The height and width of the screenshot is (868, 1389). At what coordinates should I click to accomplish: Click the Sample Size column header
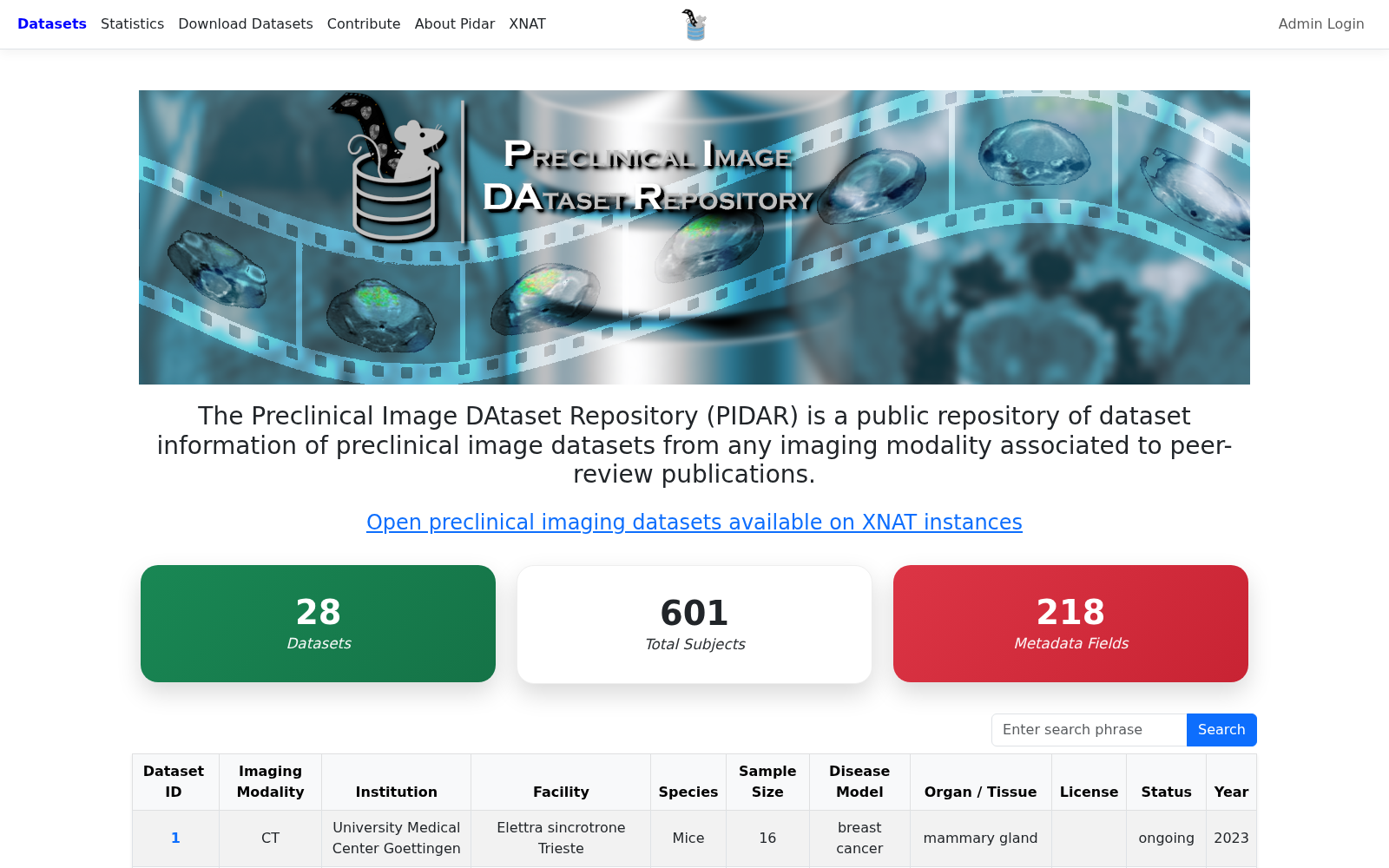pos(767,781)
